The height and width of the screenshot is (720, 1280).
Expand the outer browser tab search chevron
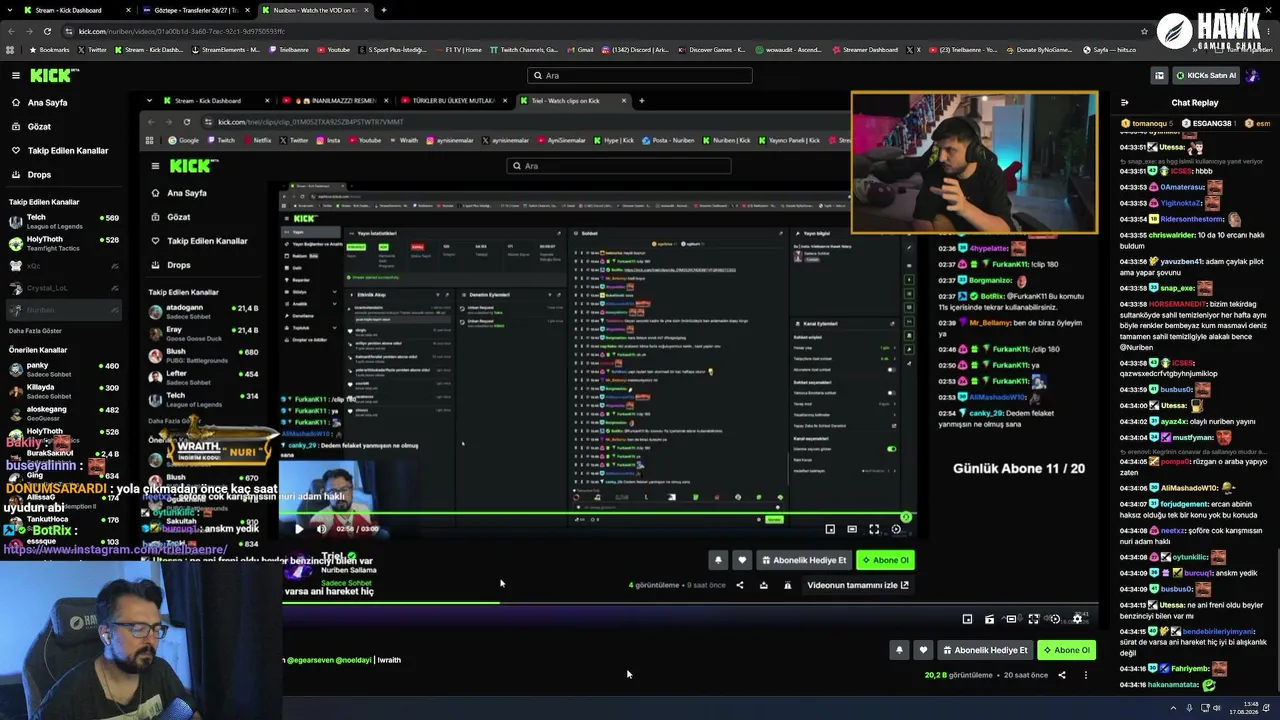(x=11, y=10)
